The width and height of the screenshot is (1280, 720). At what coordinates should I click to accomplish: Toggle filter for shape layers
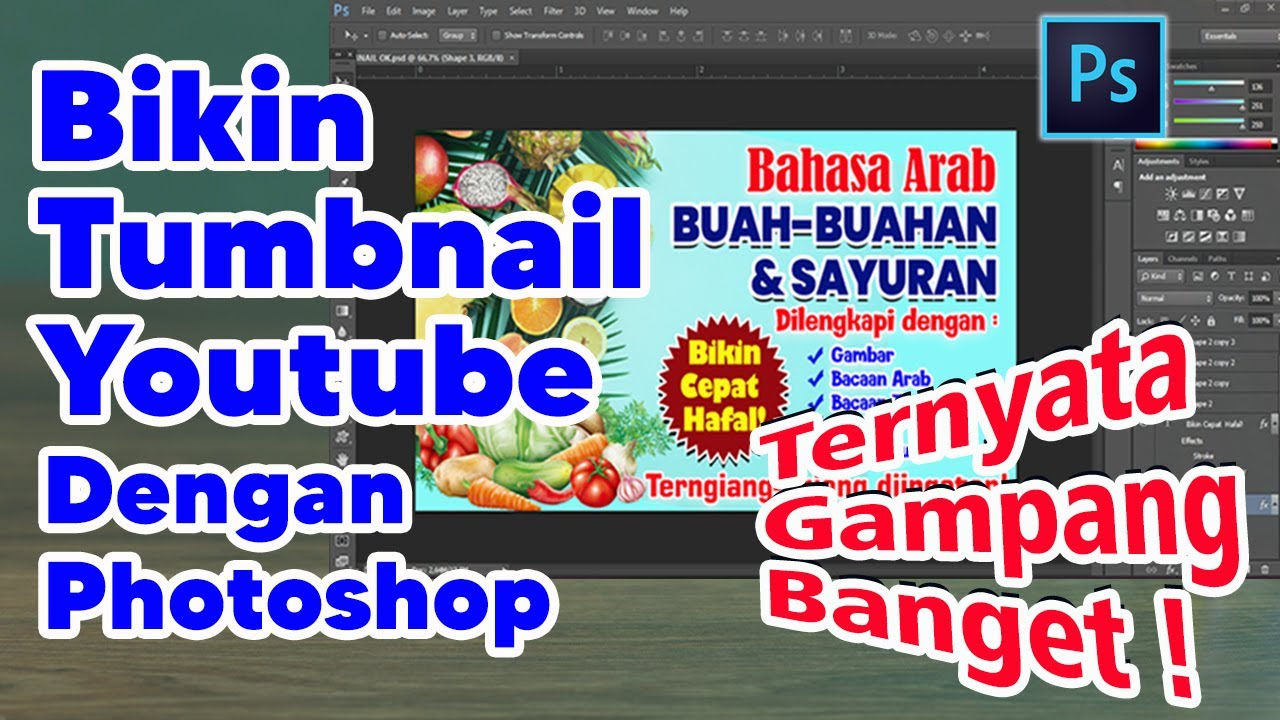[x=1248, y=276]
